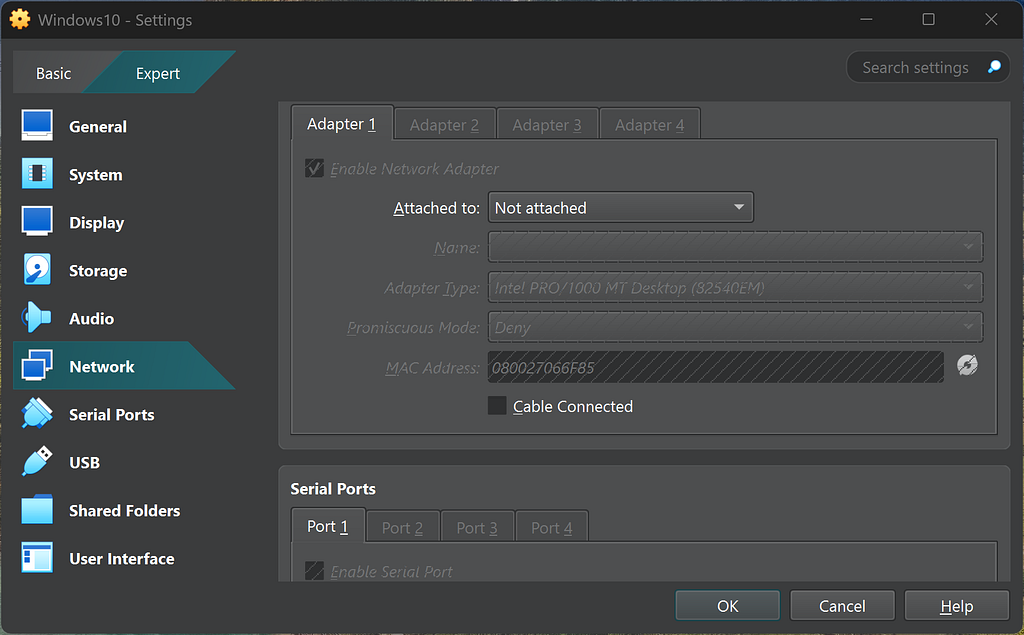The image size is (1024, 635).
Task: Click the Storage disk icon
Action: [x=37, y=271]
